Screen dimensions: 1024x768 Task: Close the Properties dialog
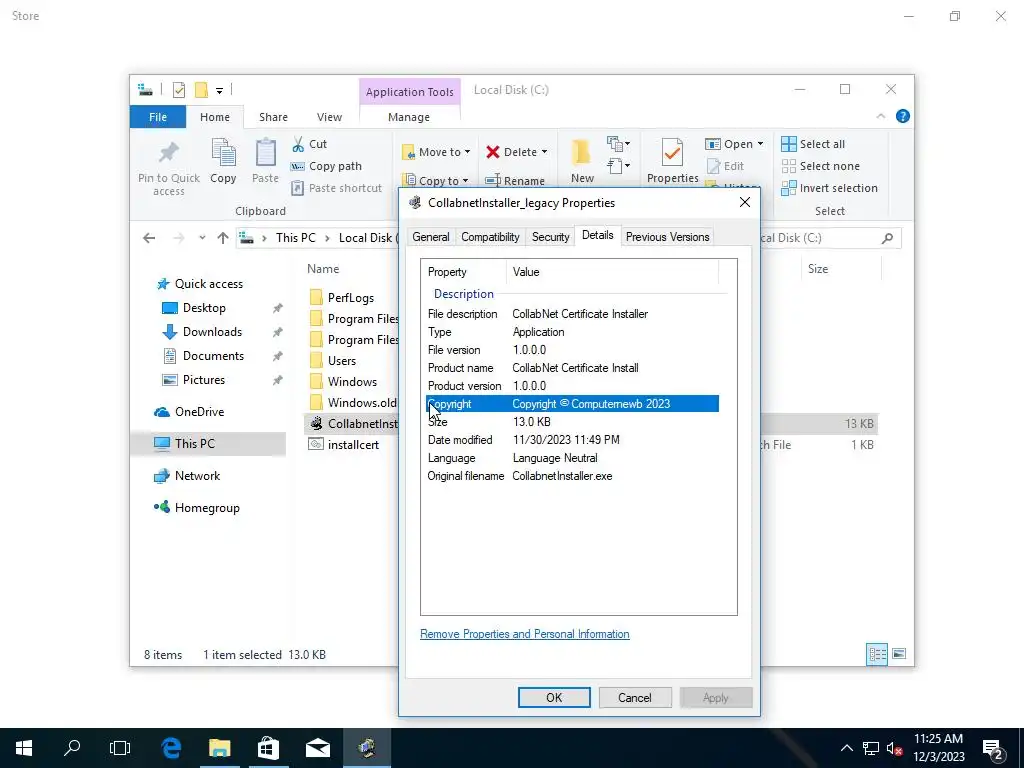744,202
